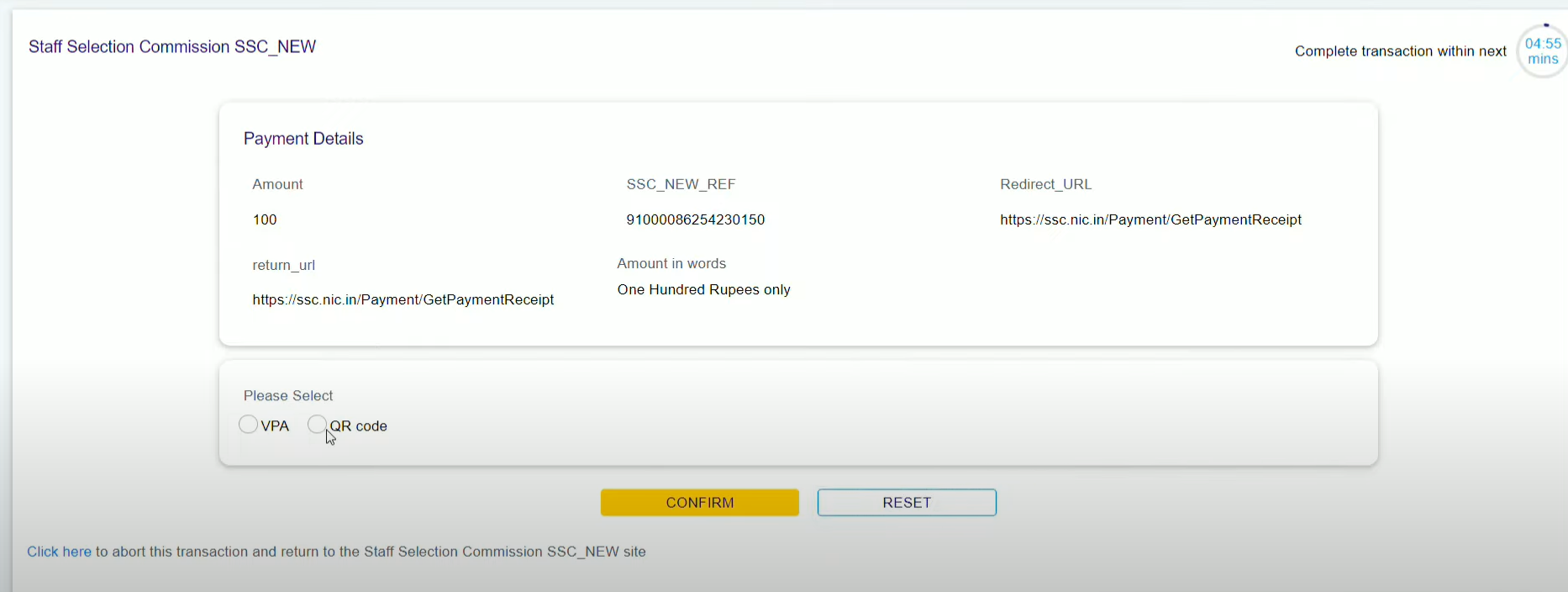Image resolution: width=1568 pixels, height=592 pixels.
Task: Click the RESET button
Action: pos(907,503)
